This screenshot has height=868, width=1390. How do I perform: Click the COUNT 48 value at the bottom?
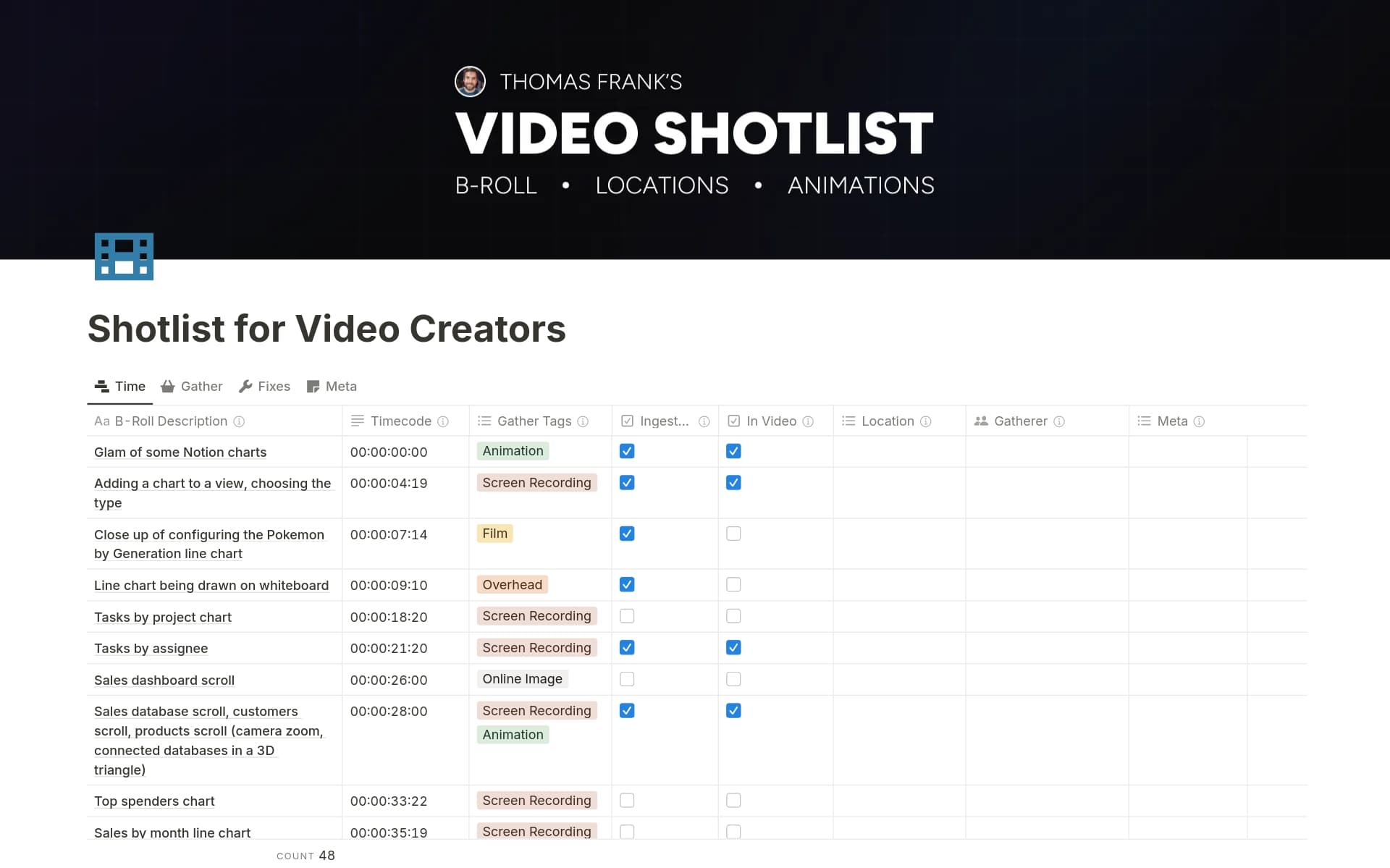click(x=327, y=855)
